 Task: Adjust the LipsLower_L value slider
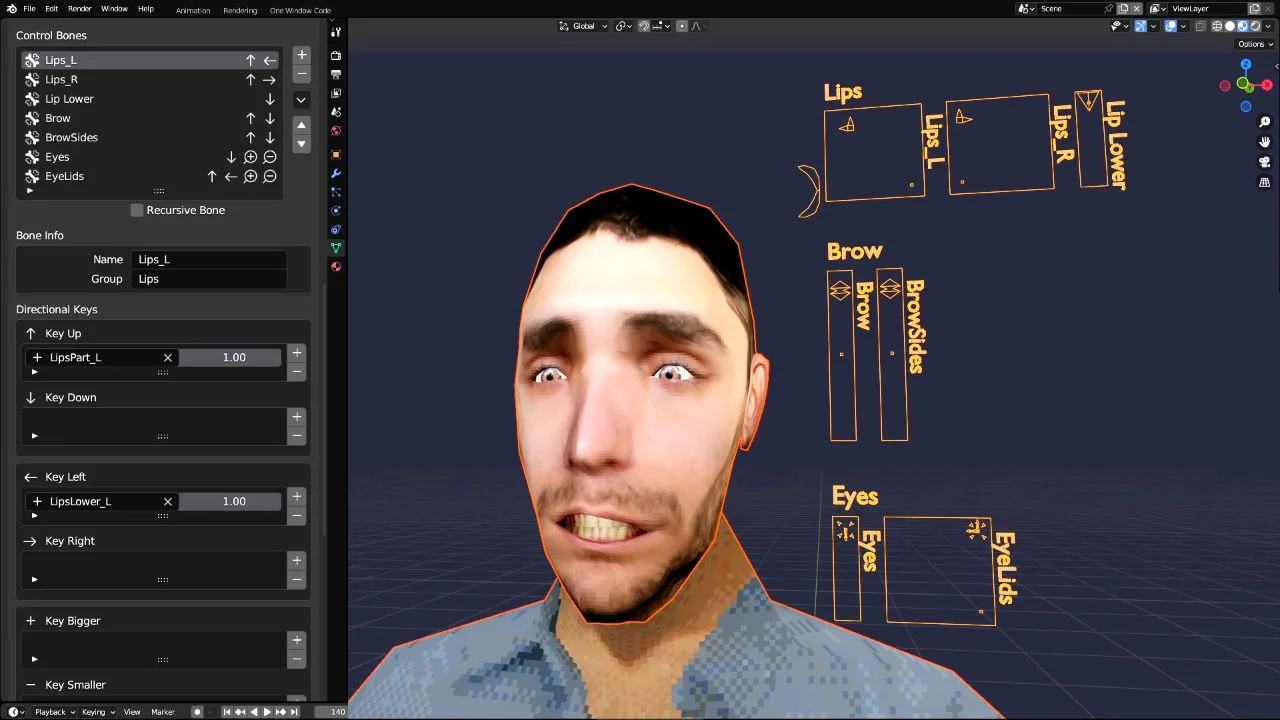[231, 501]
